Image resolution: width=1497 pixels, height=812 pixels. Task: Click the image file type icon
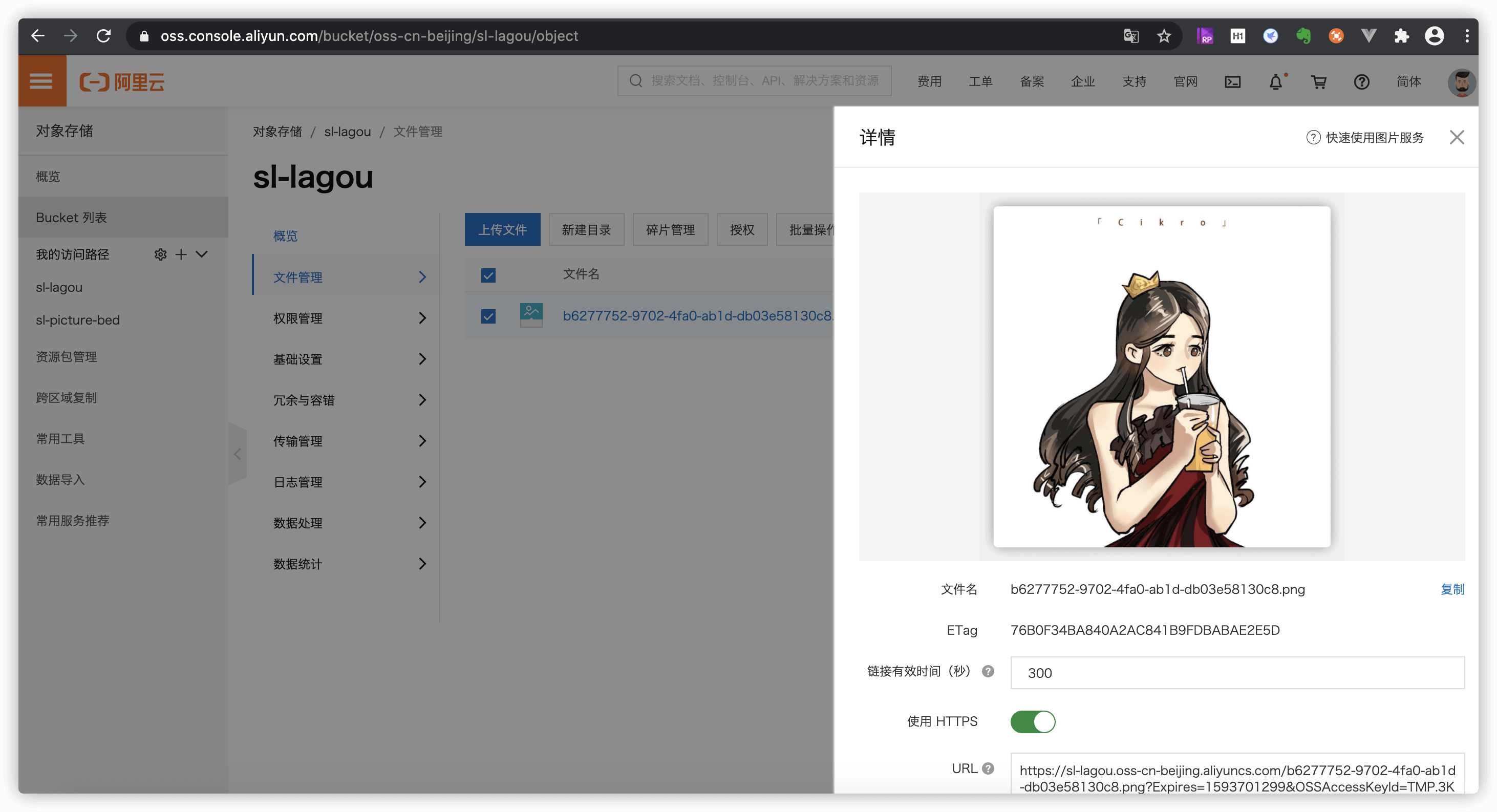tap(531, 315)
